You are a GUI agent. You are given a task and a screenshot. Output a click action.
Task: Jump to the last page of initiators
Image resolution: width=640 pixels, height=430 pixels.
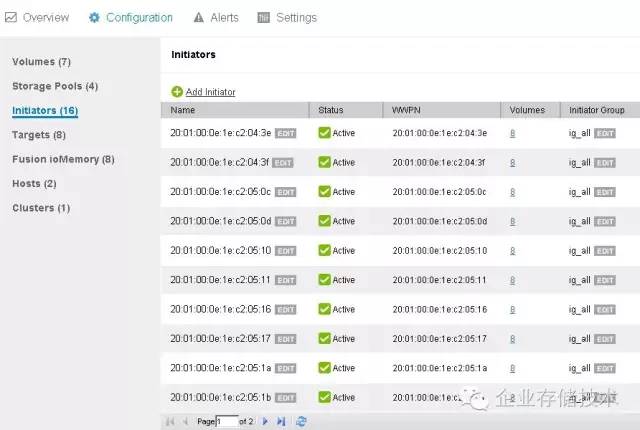(281, 421)
